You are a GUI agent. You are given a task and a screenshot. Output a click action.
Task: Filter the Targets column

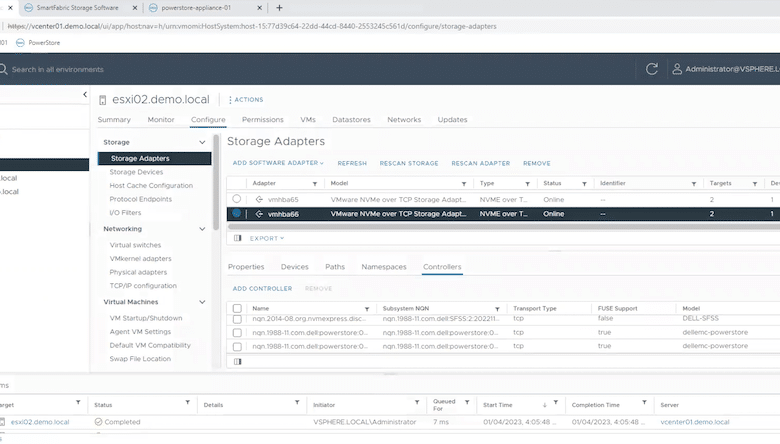click(x=755, y=184)
